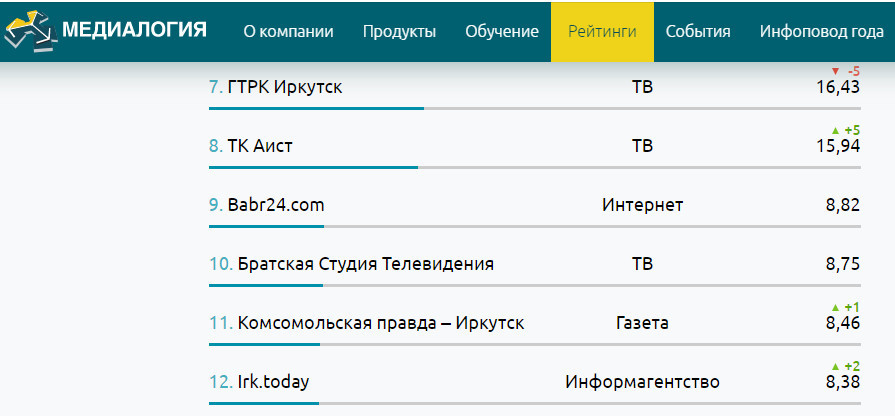Open the О компании menu
Image resolution: width=895 pixels, height=416 pixels.
click(x=288, y=31)
